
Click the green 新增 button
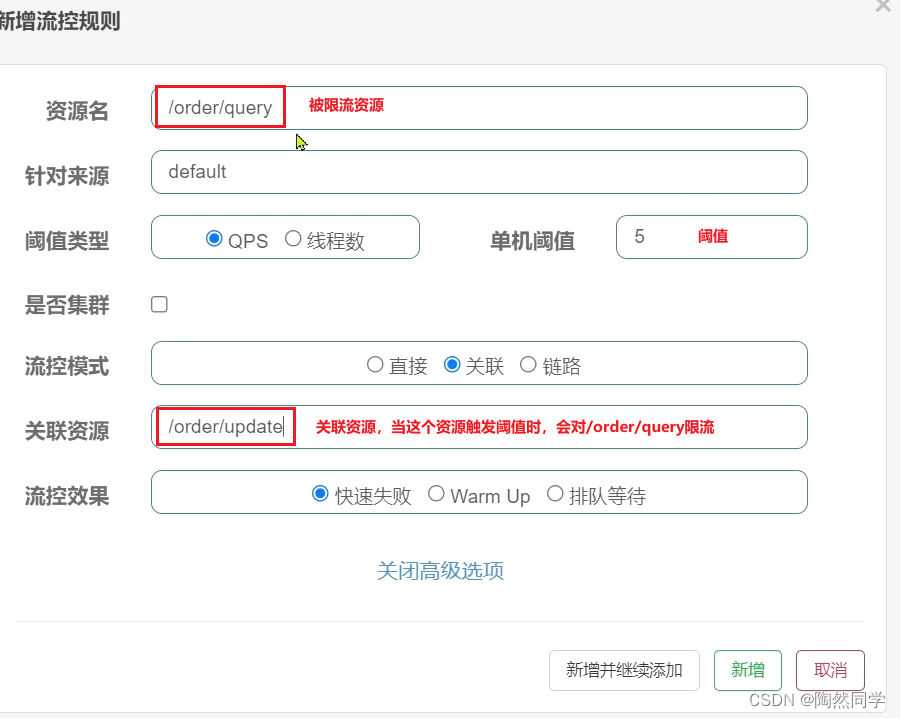tap(748, 670)
